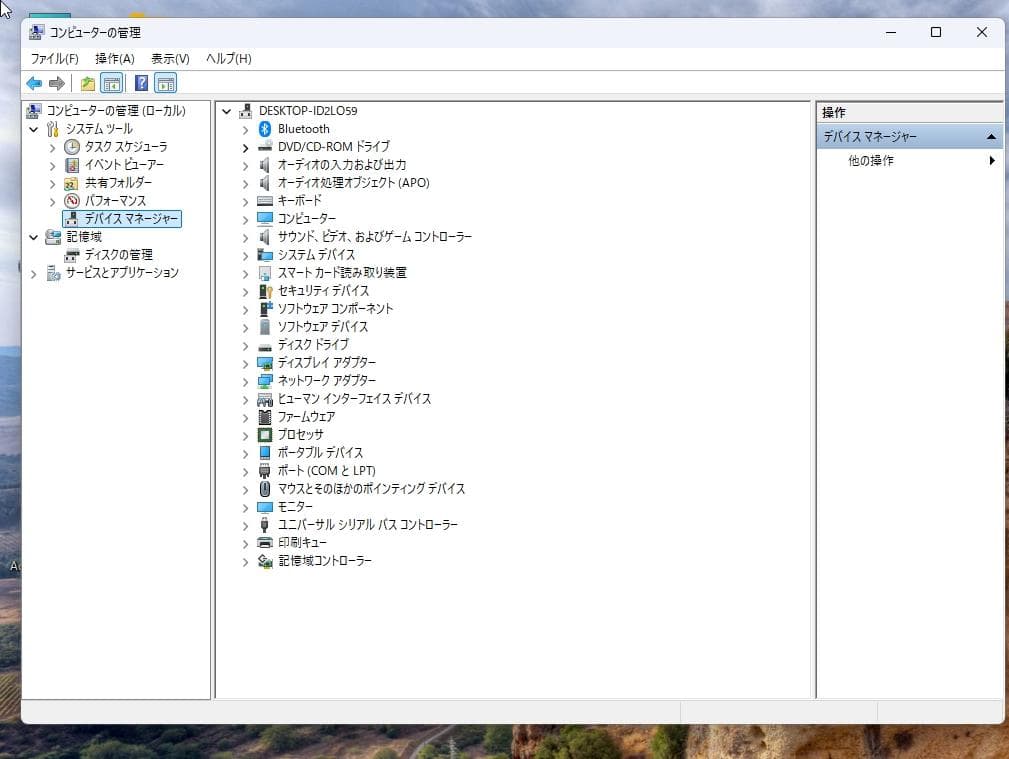
Task: Select ディスクの管理 in left tree
Action: [x=118, y=255]
